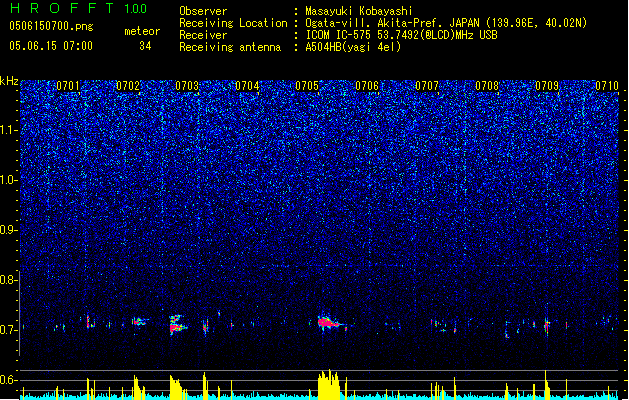Click the 0701 time marker
The height and width of the screenshot is (400, 629).
68,86
